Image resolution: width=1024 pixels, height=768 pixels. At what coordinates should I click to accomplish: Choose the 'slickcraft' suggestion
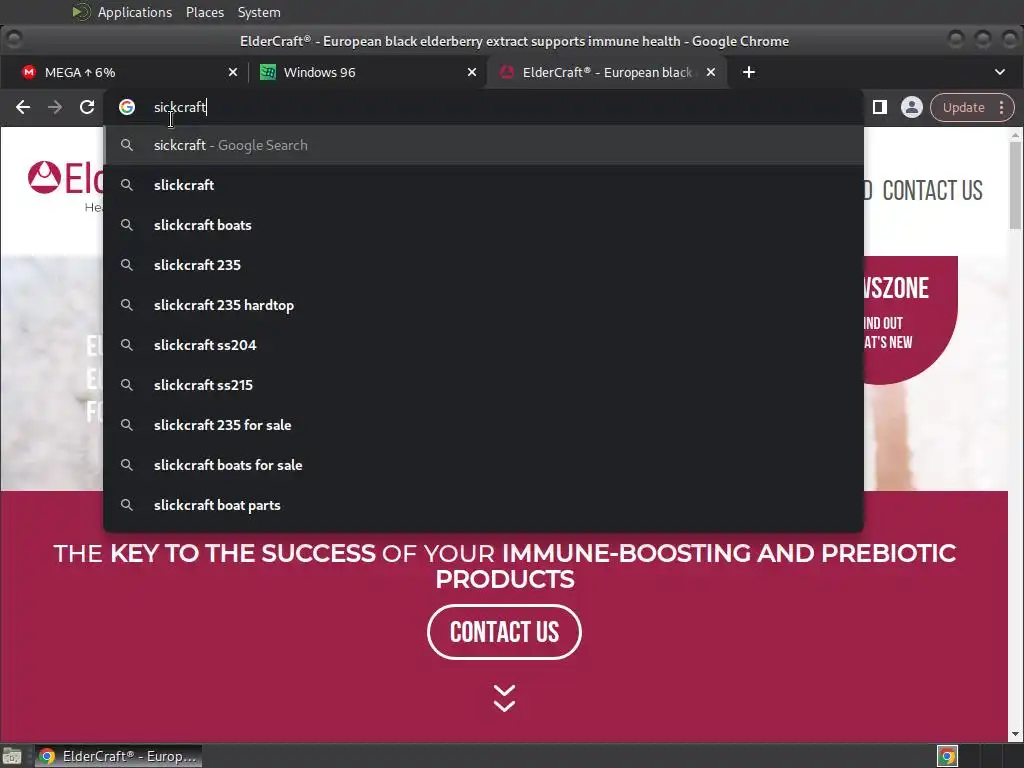(483, 185)
